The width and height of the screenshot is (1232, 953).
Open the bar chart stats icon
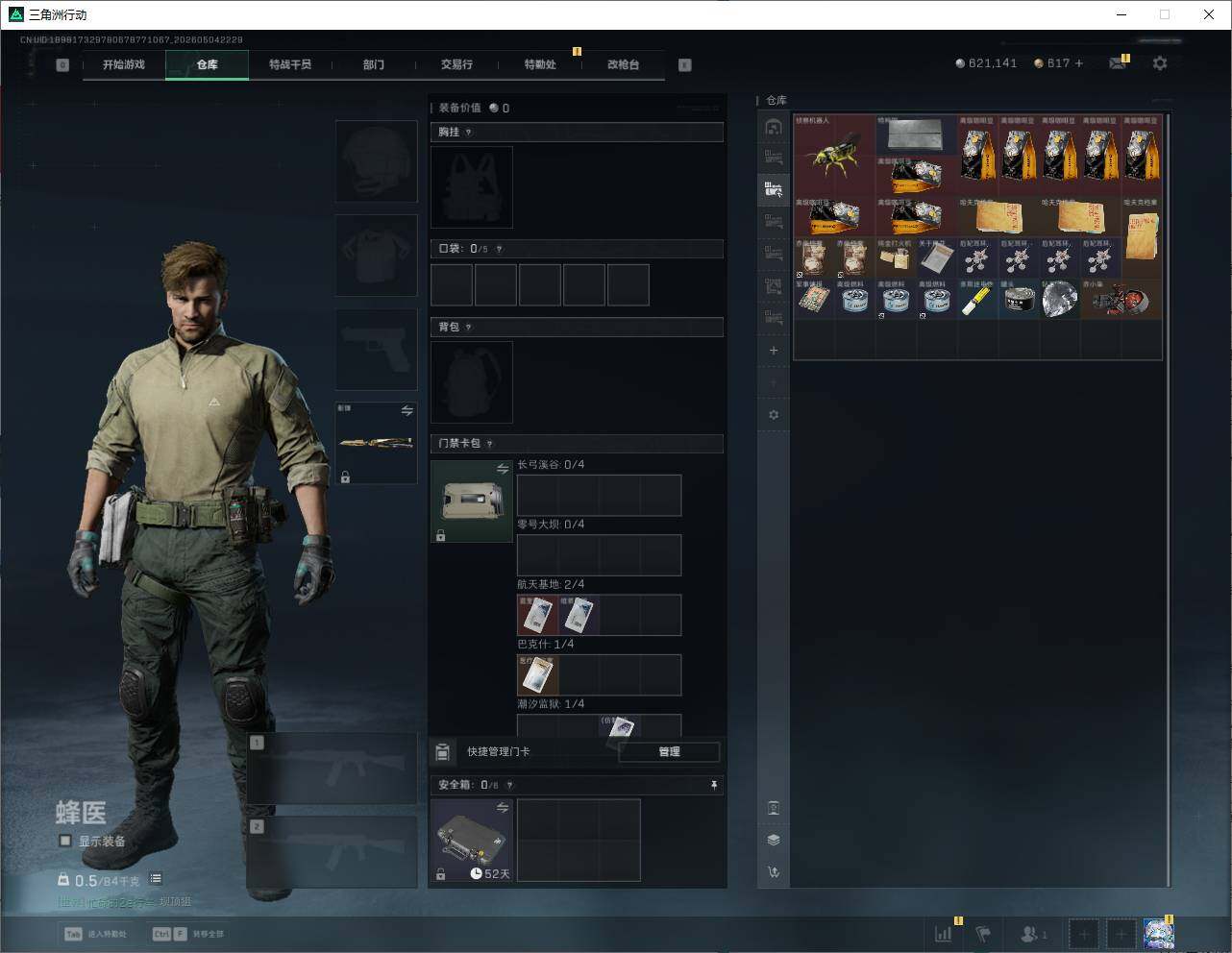944,933
